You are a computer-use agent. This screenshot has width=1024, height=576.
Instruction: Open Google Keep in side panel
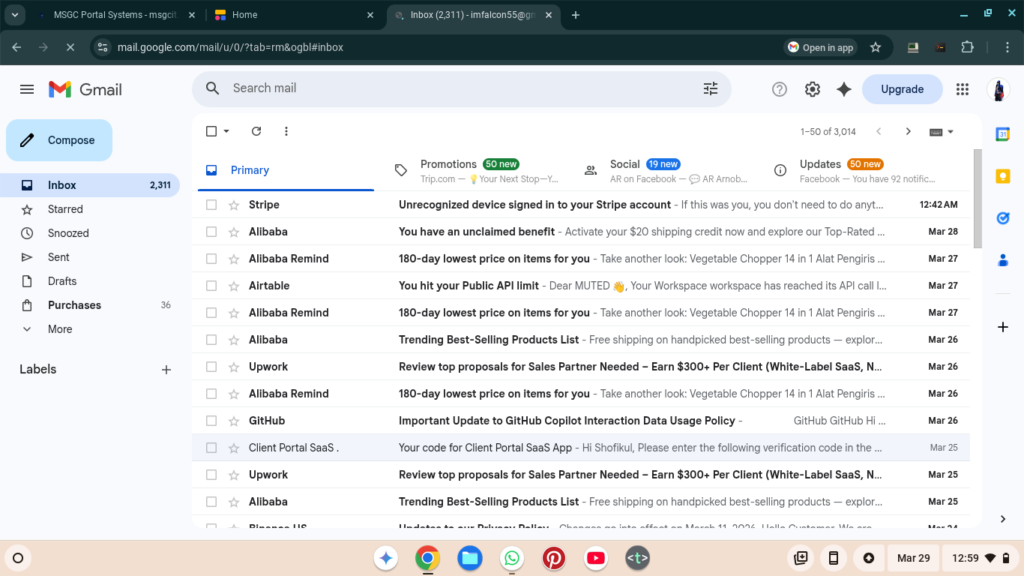1003,176
